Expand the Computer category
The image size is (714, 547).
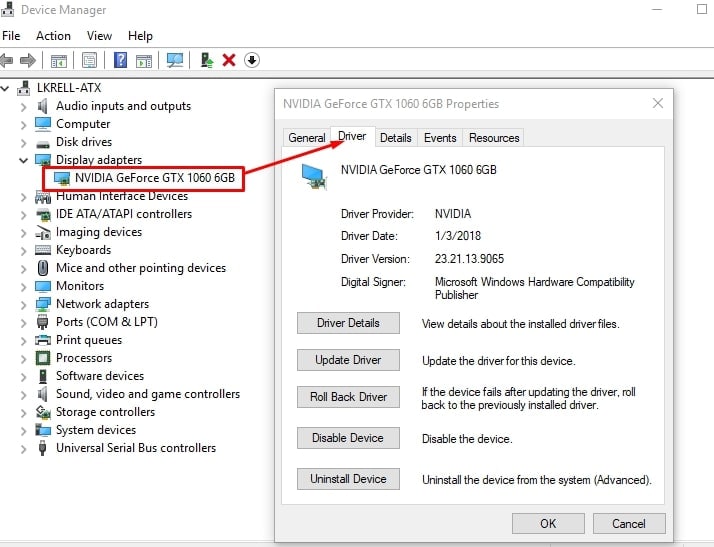[24, 124]
